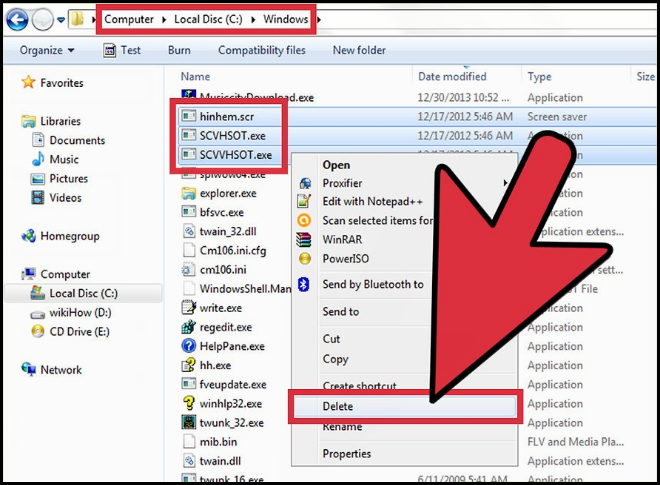Open the Organize dropdown menu
This screenshot has height=485, width=660.
47,50
